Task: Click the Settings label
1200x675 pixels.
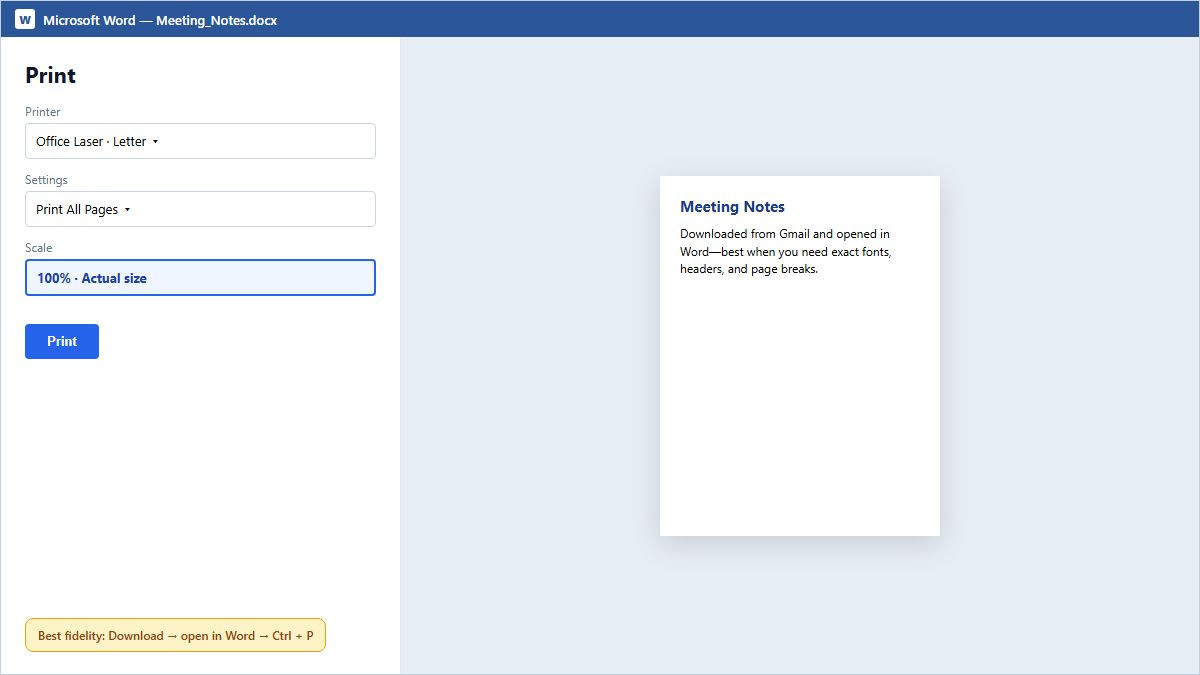Action: pos(46,180)
